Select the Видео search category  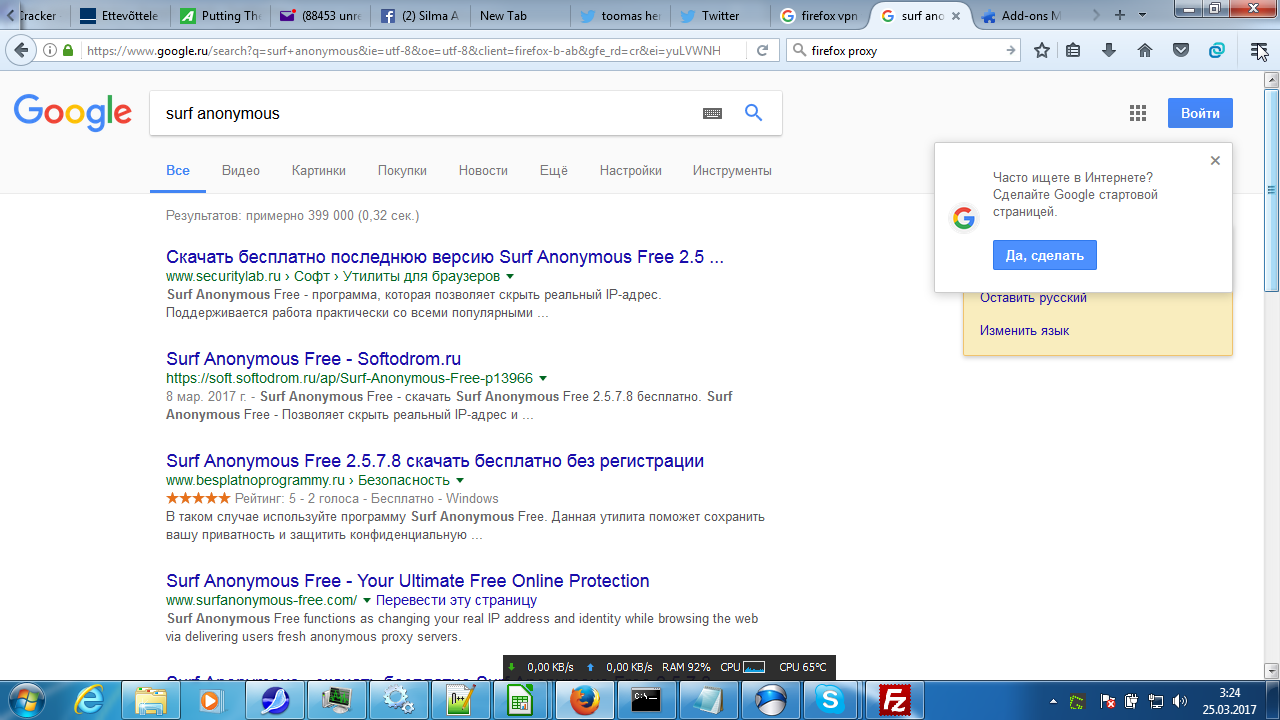(241, 170)
